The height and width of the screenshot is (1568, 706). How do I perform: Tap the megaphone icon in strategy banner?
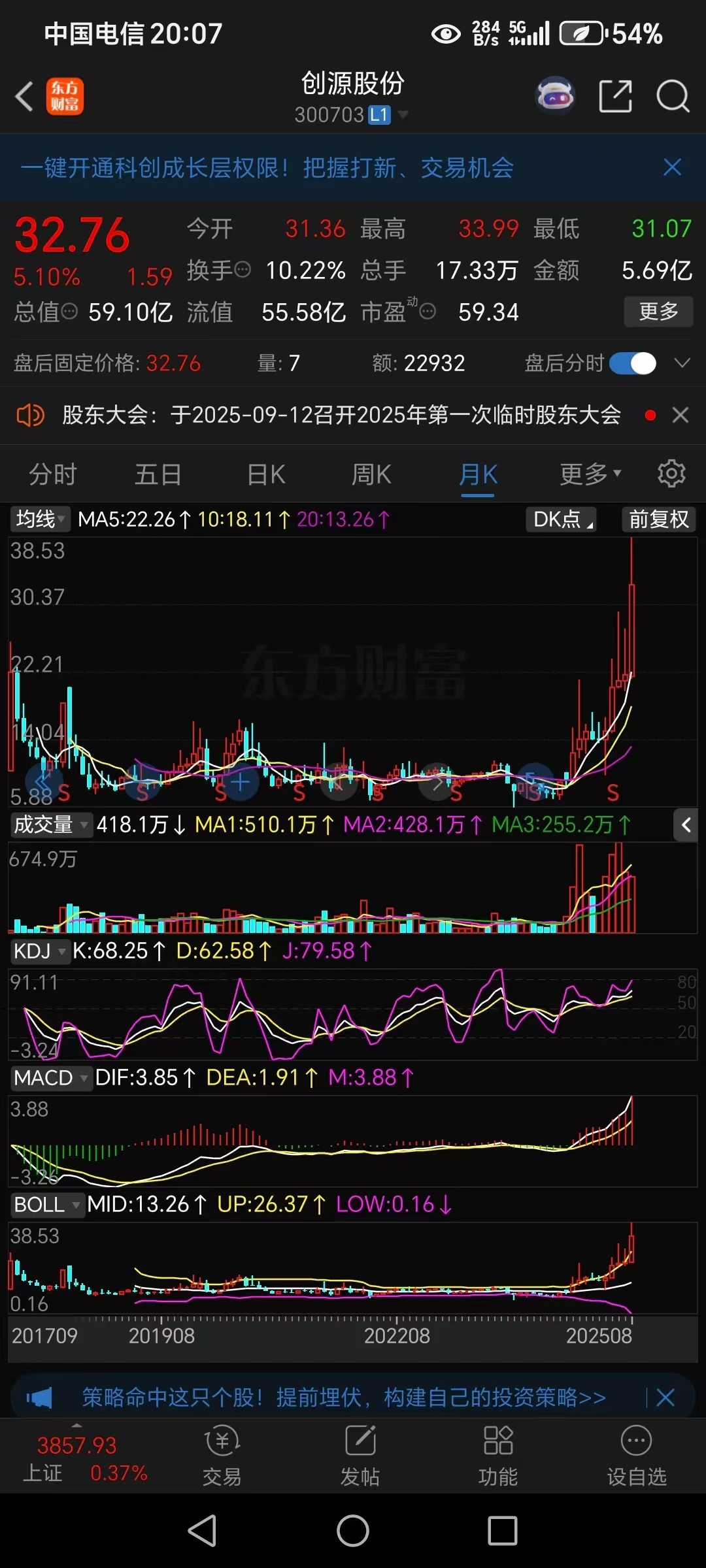point(39,1397)
